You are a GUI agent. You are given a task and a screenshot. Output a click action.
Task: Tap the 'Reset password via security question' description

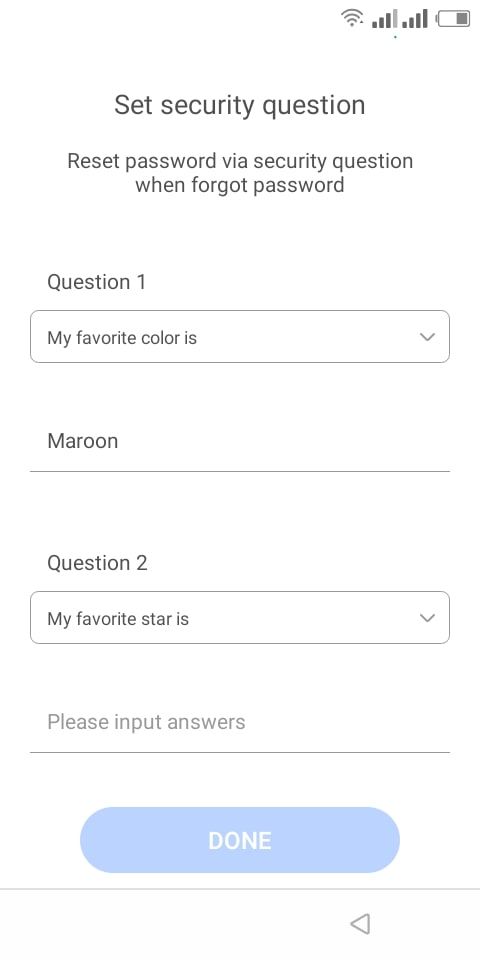[240, 173]
